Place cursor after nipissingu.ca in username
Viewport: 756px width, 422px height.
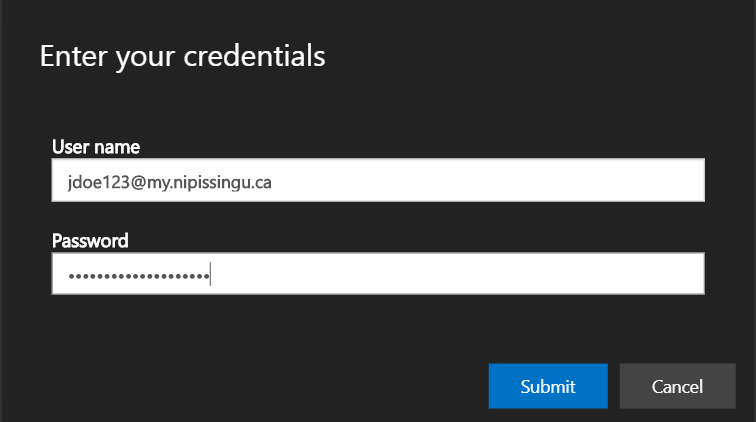[x=275, y=182]
